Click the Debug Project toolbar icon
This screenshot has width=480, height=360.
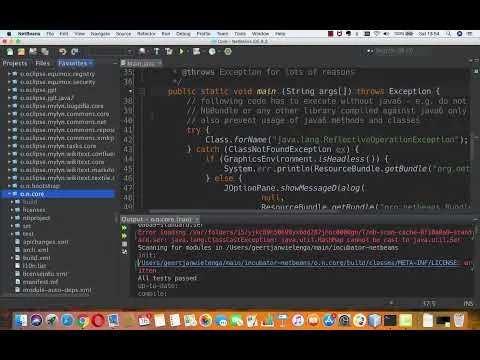tap(197, 52)
